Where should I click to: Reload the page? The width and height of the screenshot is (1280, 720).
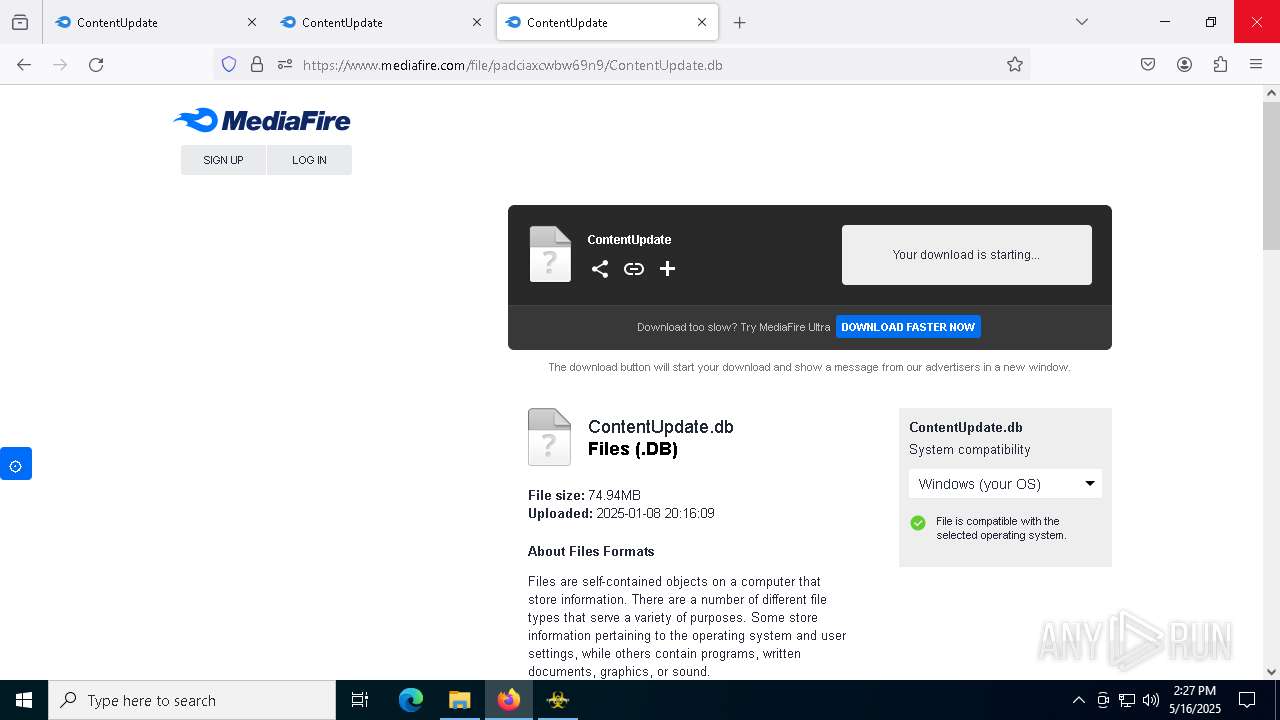pyautogui.click(x=96, y=64)
